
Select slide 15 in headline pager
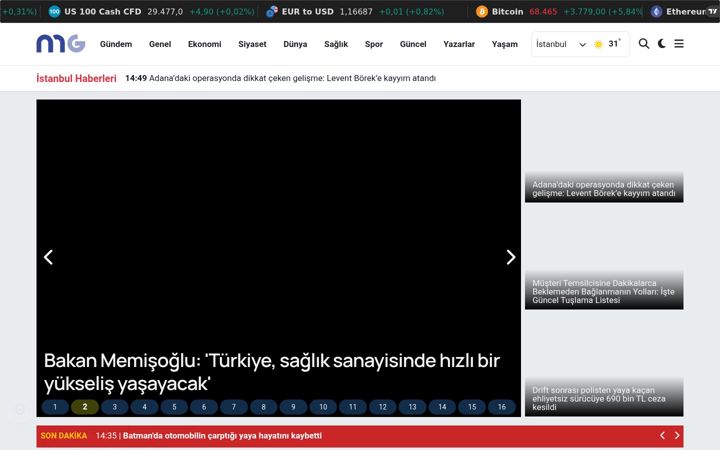pyautogui.click(x=472, y=407)
